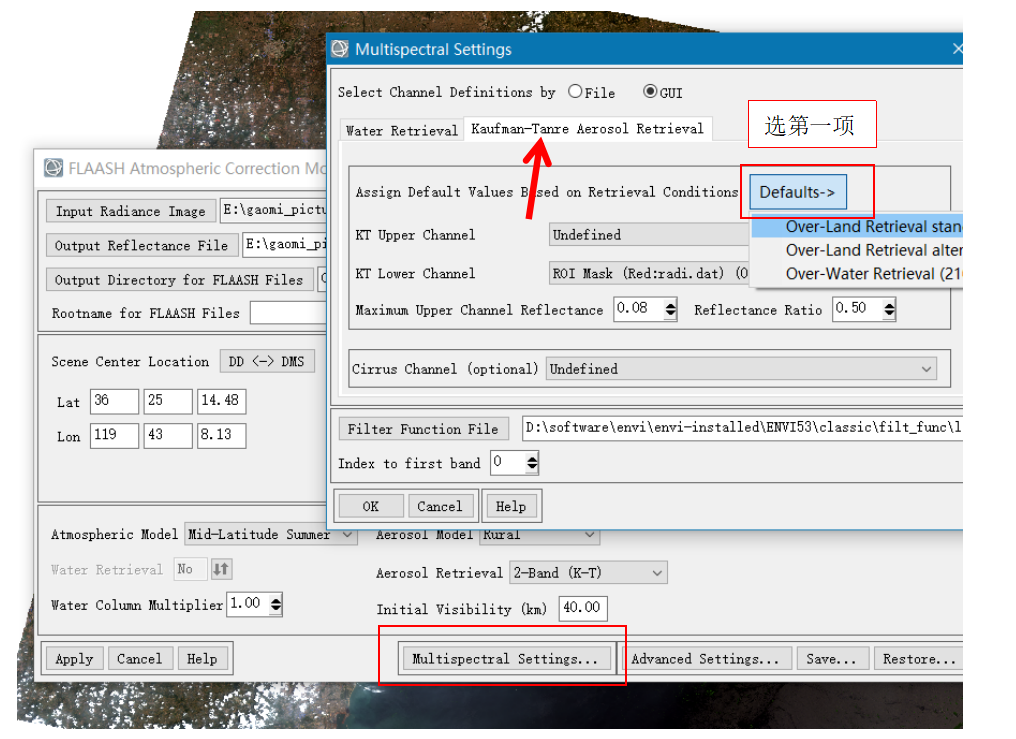Click the Lat degrees field 36
1016x739 pixels.
pyautogui.click(x=115, y=401)
